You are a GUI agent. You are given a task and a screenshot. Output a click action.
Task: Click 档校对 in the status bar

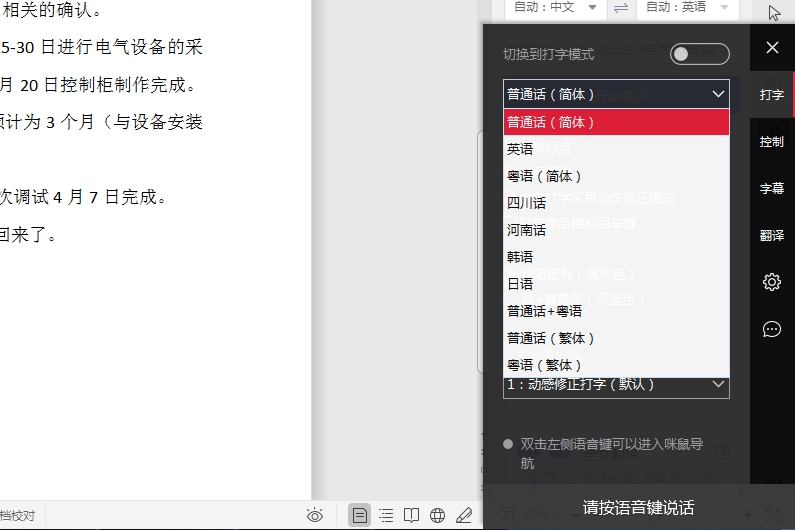[17, 516]
